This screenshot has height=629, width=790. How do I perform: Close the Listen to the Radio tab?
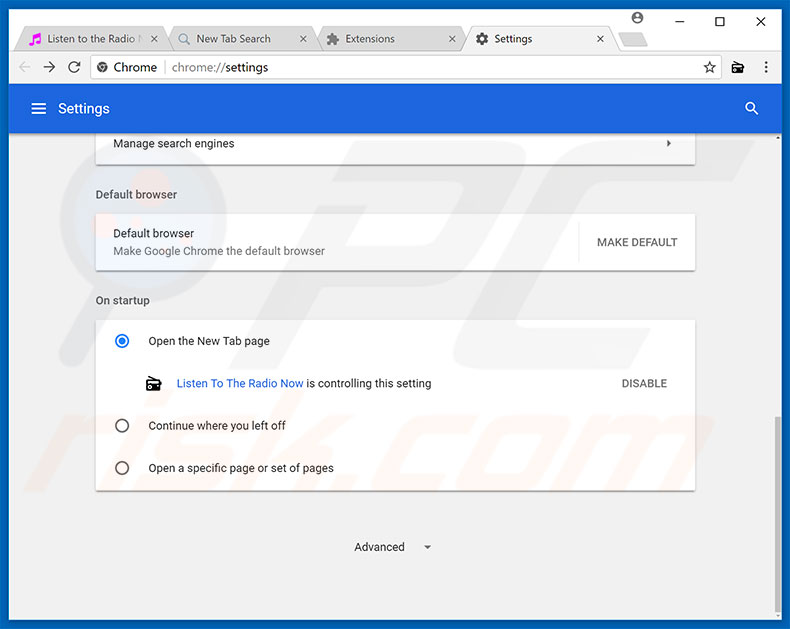[x=154, y=39]
